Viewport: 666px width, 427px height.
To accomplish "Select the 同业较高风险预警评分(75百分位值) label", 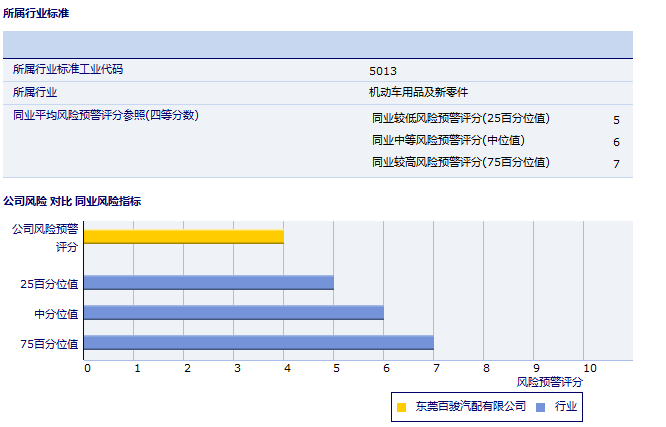I will [x=461, y=162].
